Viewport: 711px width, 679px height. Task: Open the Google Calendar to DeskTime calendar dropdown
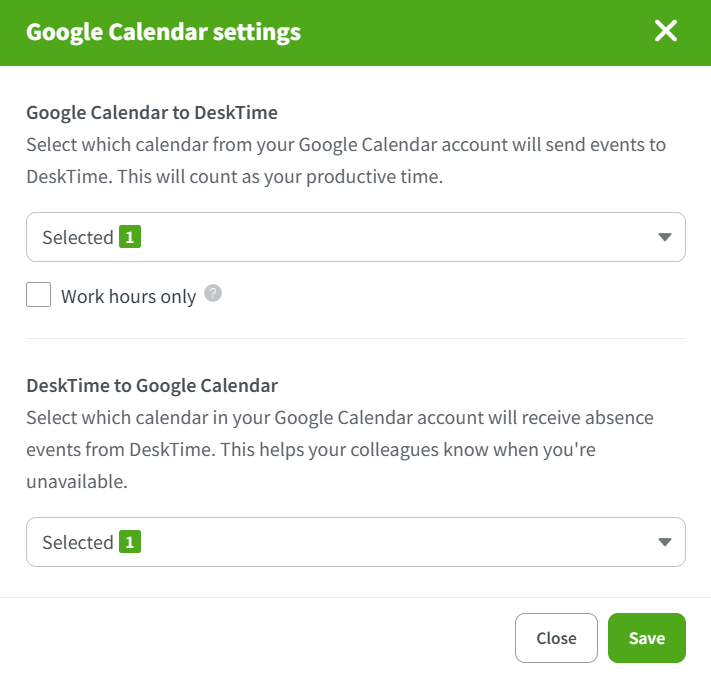tap(355, 237)
